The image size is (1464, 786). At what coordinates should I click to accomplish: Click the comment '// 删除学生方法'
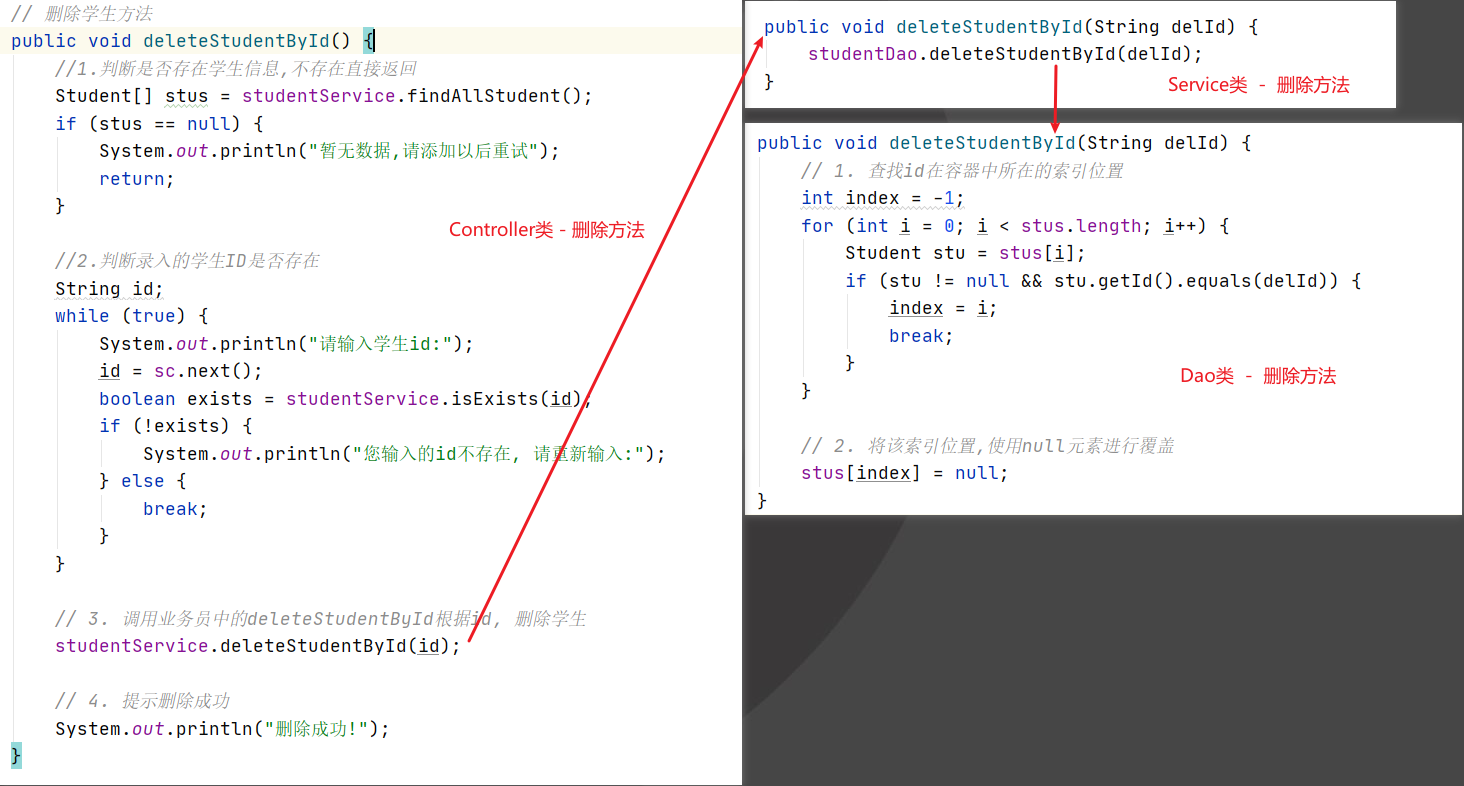pyautogui.click(x=82, y=14)
